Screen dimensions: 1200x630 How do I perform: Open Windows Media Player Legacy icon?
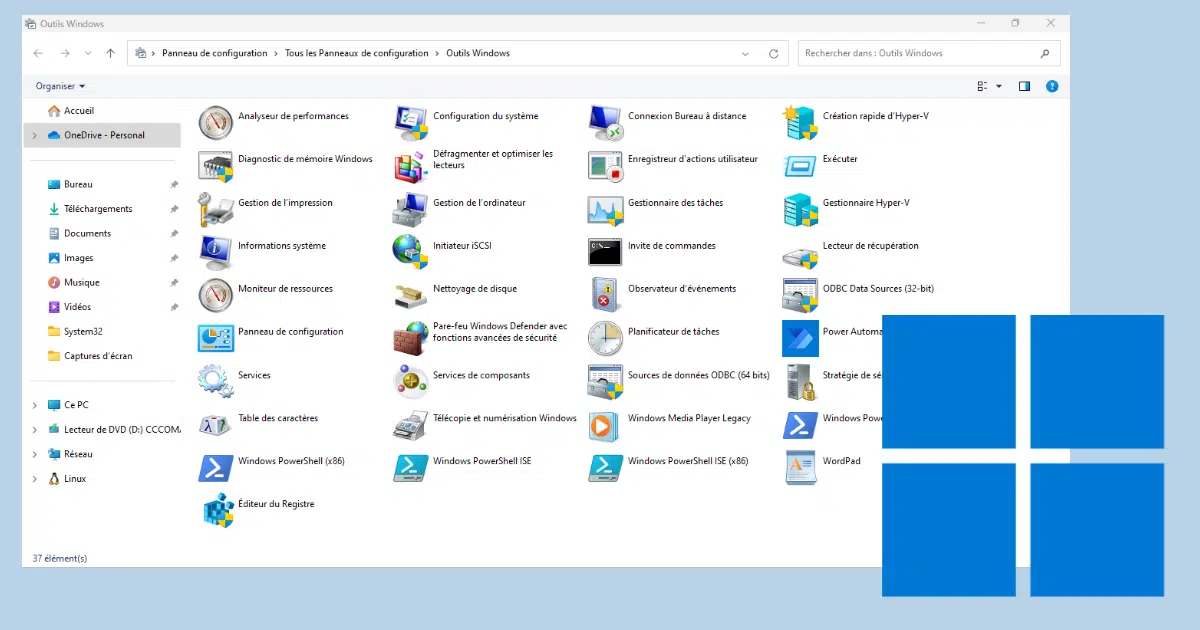pos(605,424)
